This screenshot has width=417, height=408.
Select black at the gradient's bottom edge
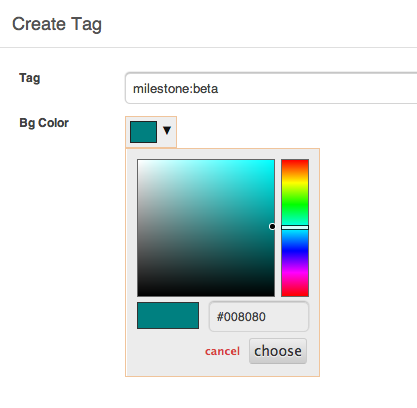[x=206, y=294]
